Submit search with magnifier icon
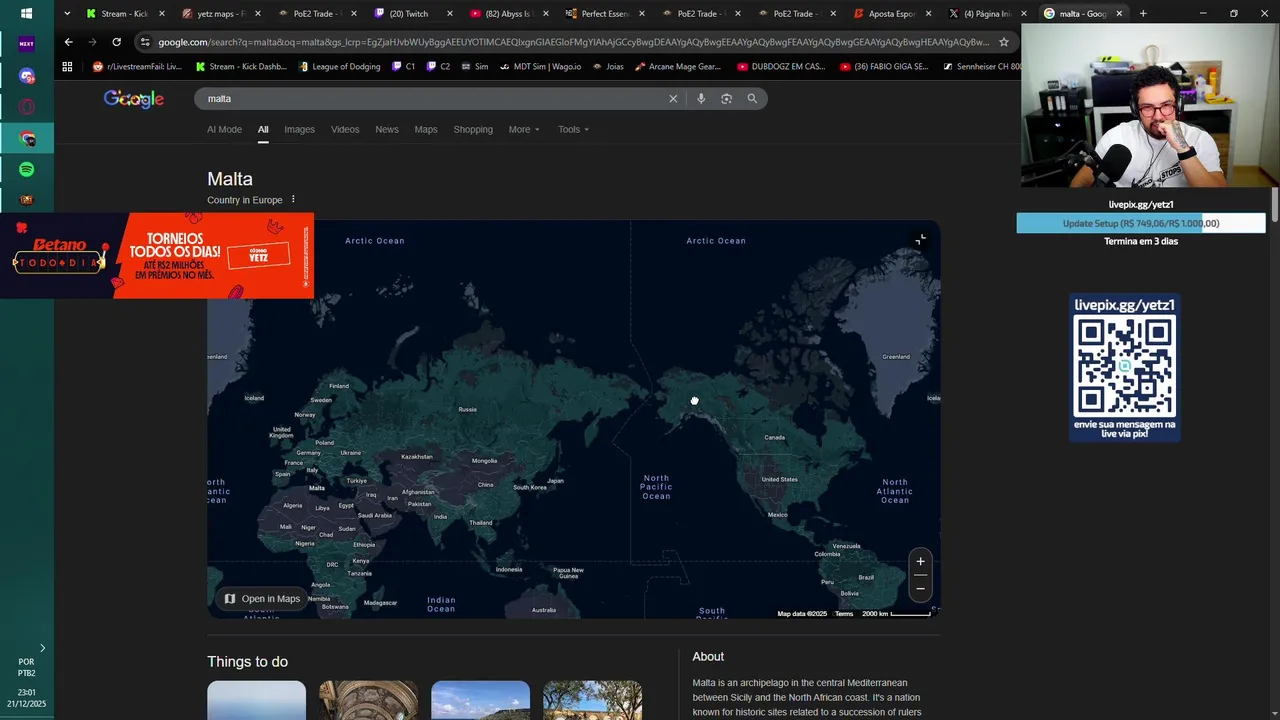Image resolution: width=1280 pixels, height=720 pixels. pos(752,99)
